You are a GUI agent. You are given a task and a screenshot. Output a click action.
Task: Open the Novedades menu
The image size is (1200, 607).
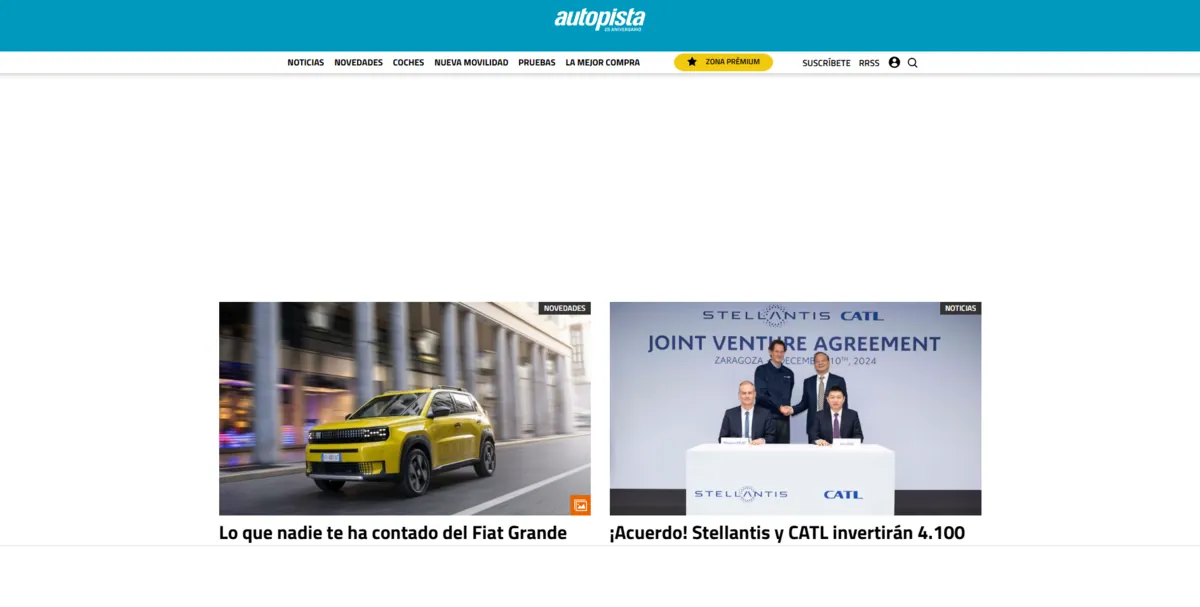pos(358,62)
